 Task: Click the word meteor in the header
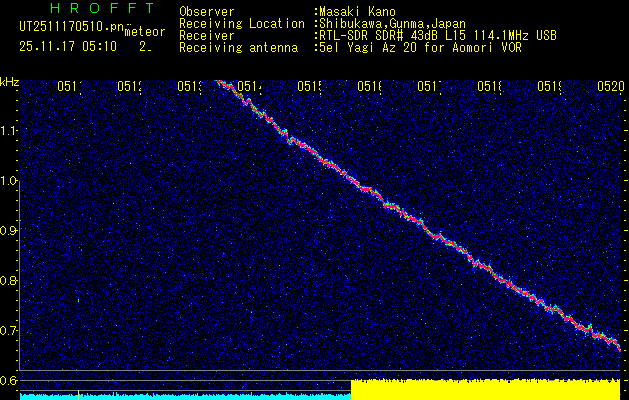(x=145, y=32)
